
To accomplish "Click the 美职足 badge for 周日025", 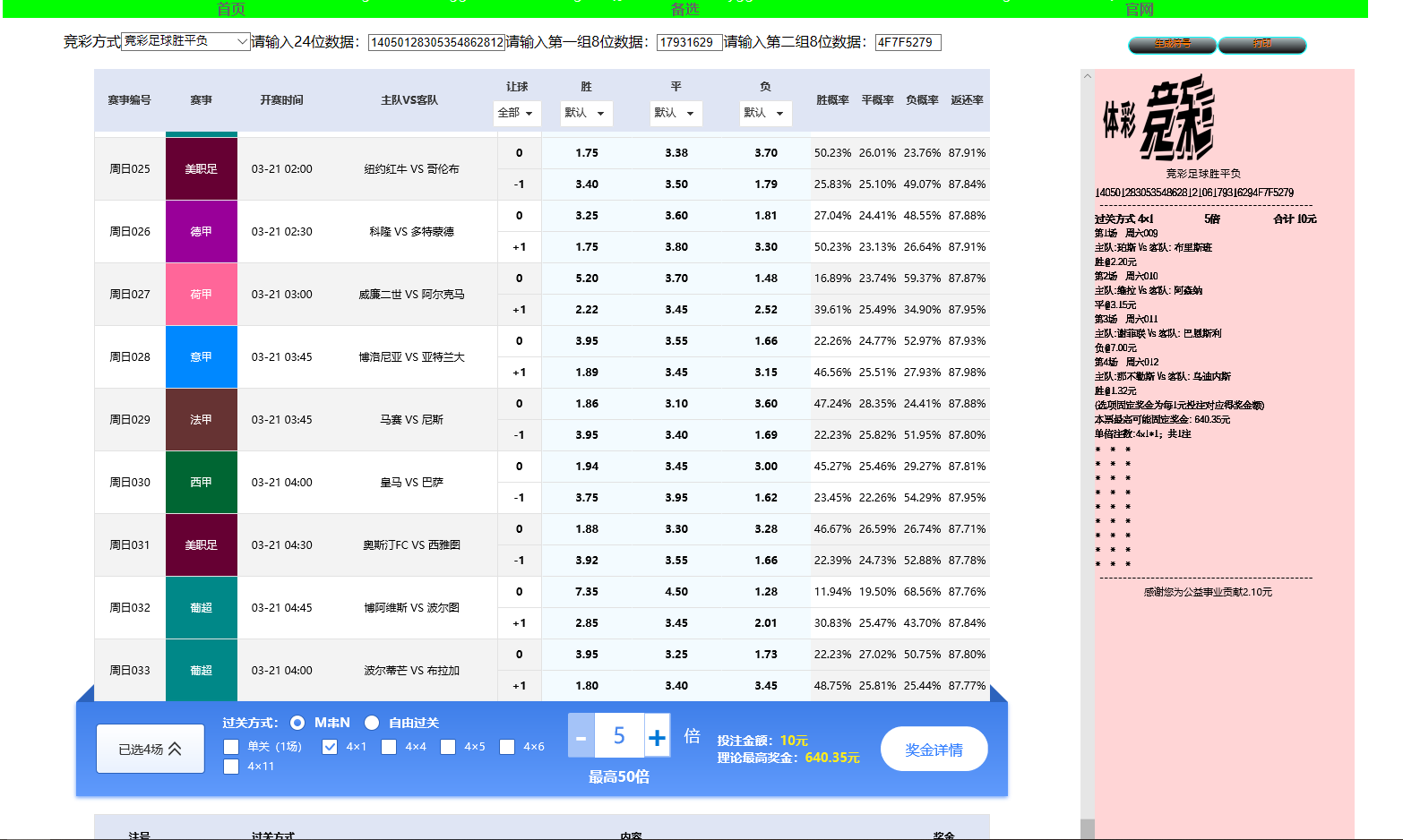I will [x=202, y=168].
